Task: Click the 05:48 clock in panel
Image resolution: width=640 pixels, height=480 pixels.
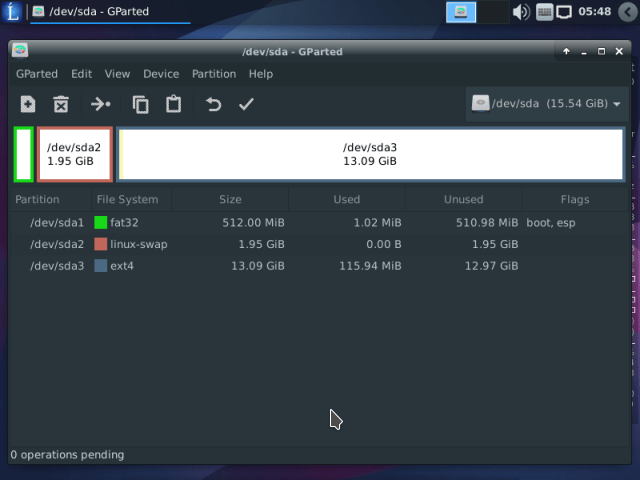Action: click(594, 11)
